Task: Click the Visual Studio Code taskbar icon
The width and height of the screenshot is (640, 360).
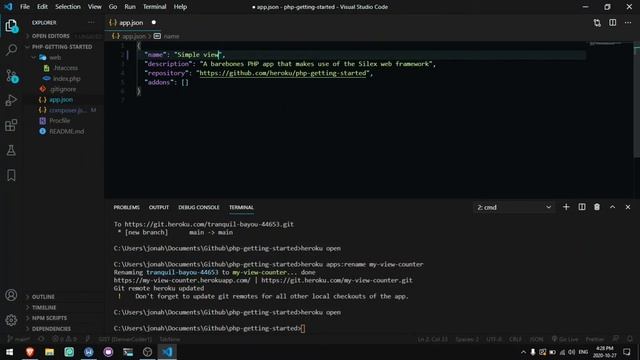Action: (167, 352)
